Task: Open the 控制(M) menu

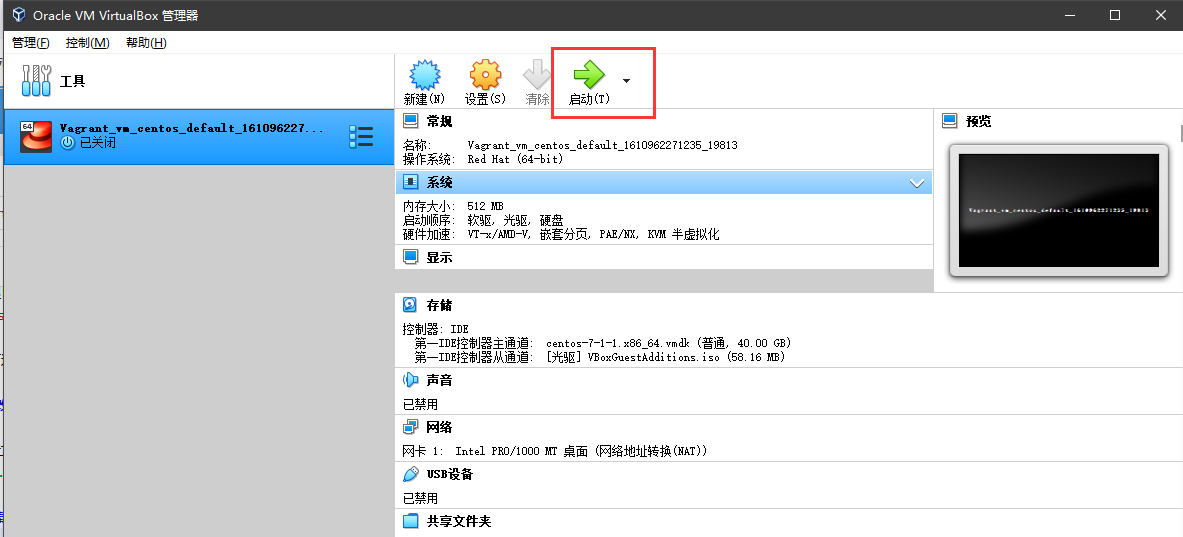Action: coord(87,43)
